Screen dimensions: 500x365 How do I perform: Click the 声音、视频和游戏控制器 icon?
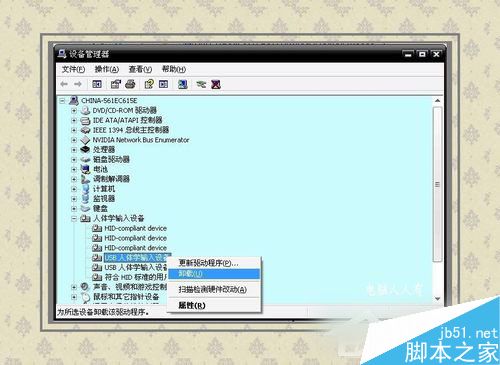[x=86, y=287]
